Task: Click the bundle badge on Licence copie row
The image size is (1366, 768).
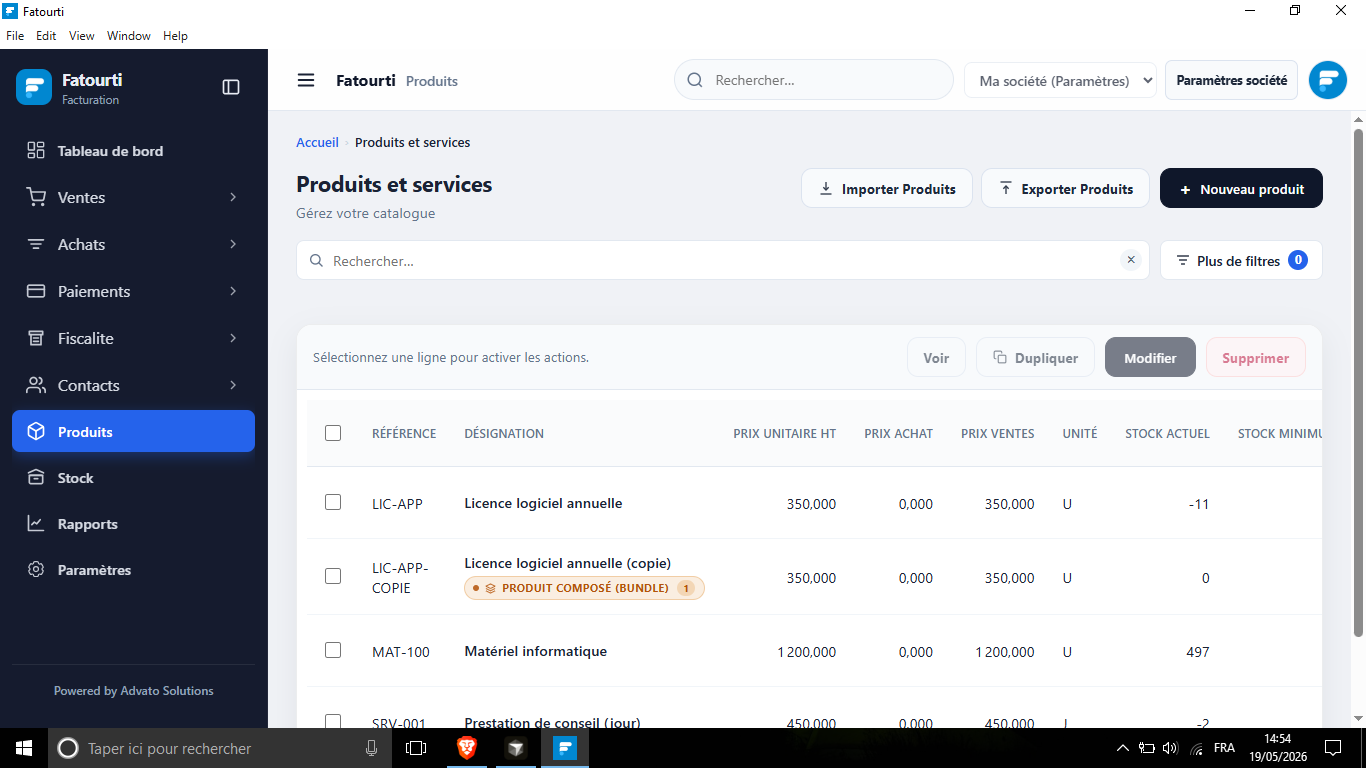Action: click(x=584, y=588)
